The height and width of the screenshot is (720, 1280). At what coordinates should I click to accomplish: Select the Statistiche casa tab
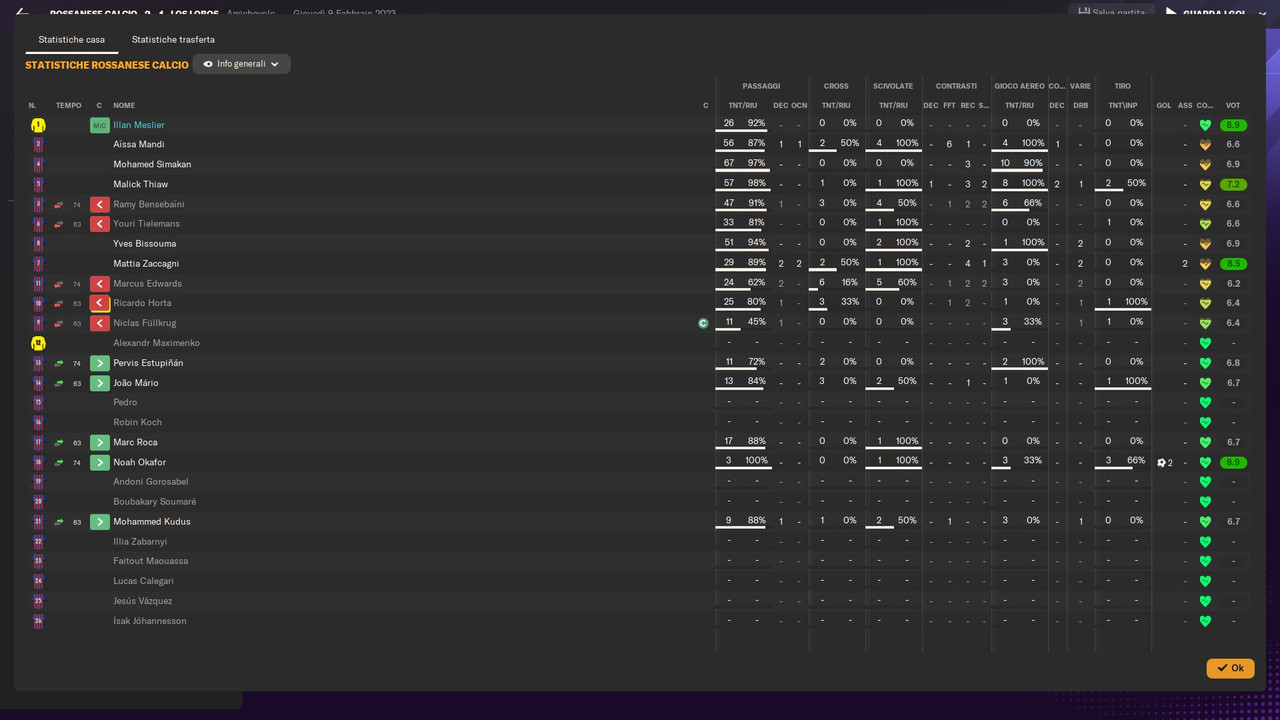pyautogui.click(x=71, y=40)
